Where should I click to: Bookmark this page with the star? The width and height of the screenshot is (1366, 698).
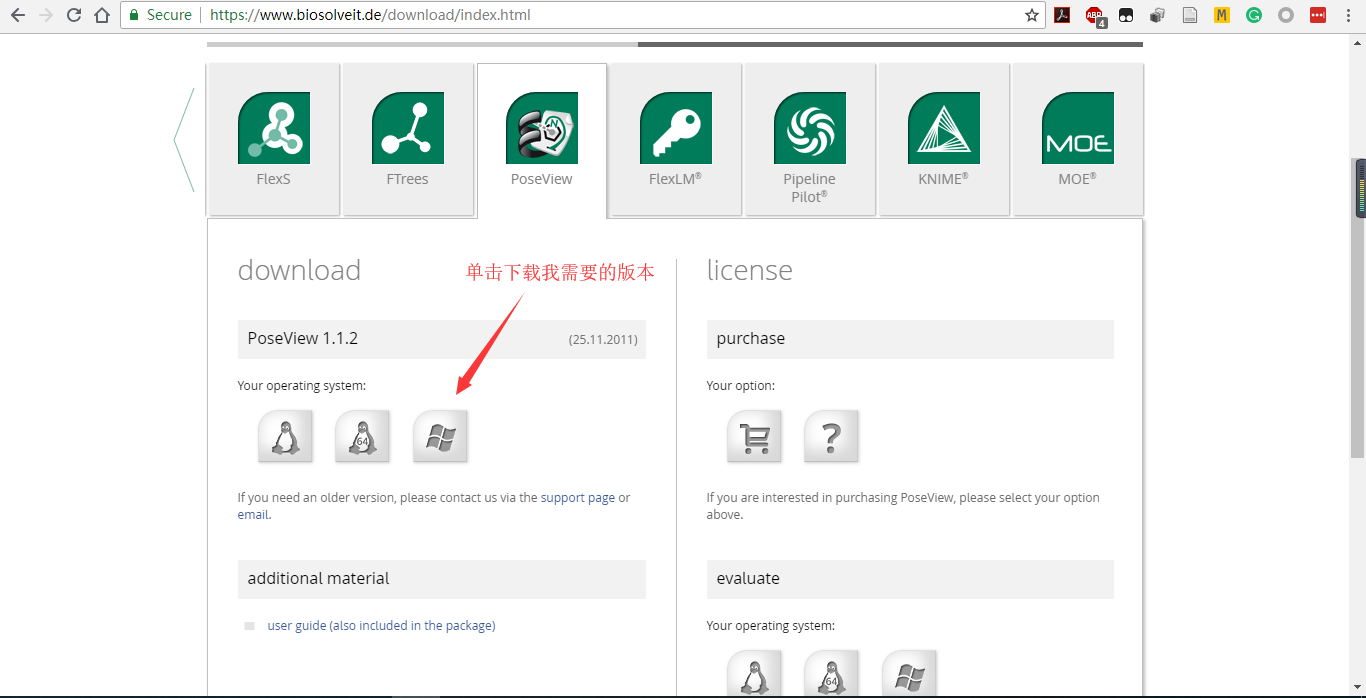(1032, 15)
